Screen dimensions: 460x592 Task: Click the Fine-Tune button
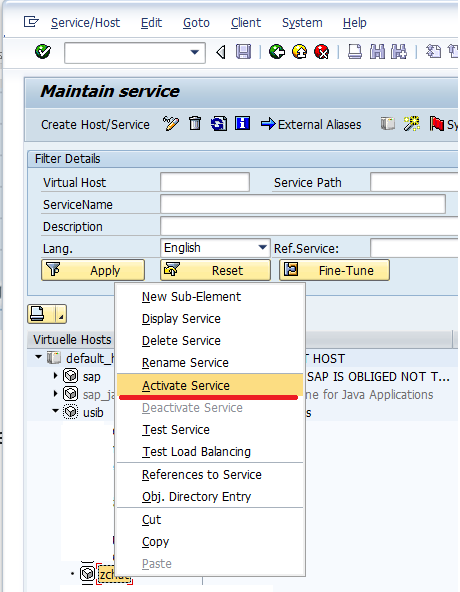point(334,270)
